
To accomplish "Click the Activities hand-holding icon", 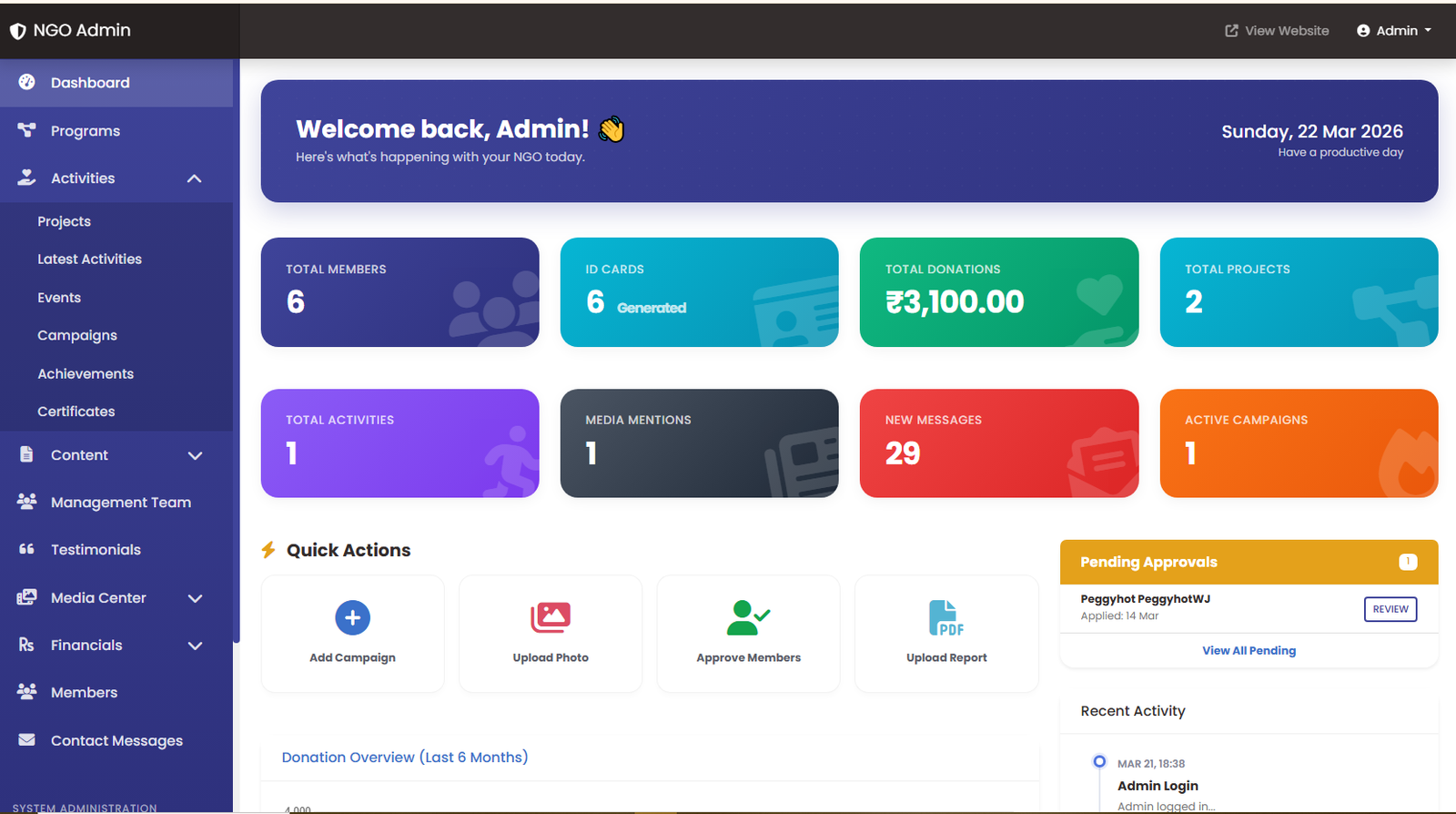I will click(26, 178).
